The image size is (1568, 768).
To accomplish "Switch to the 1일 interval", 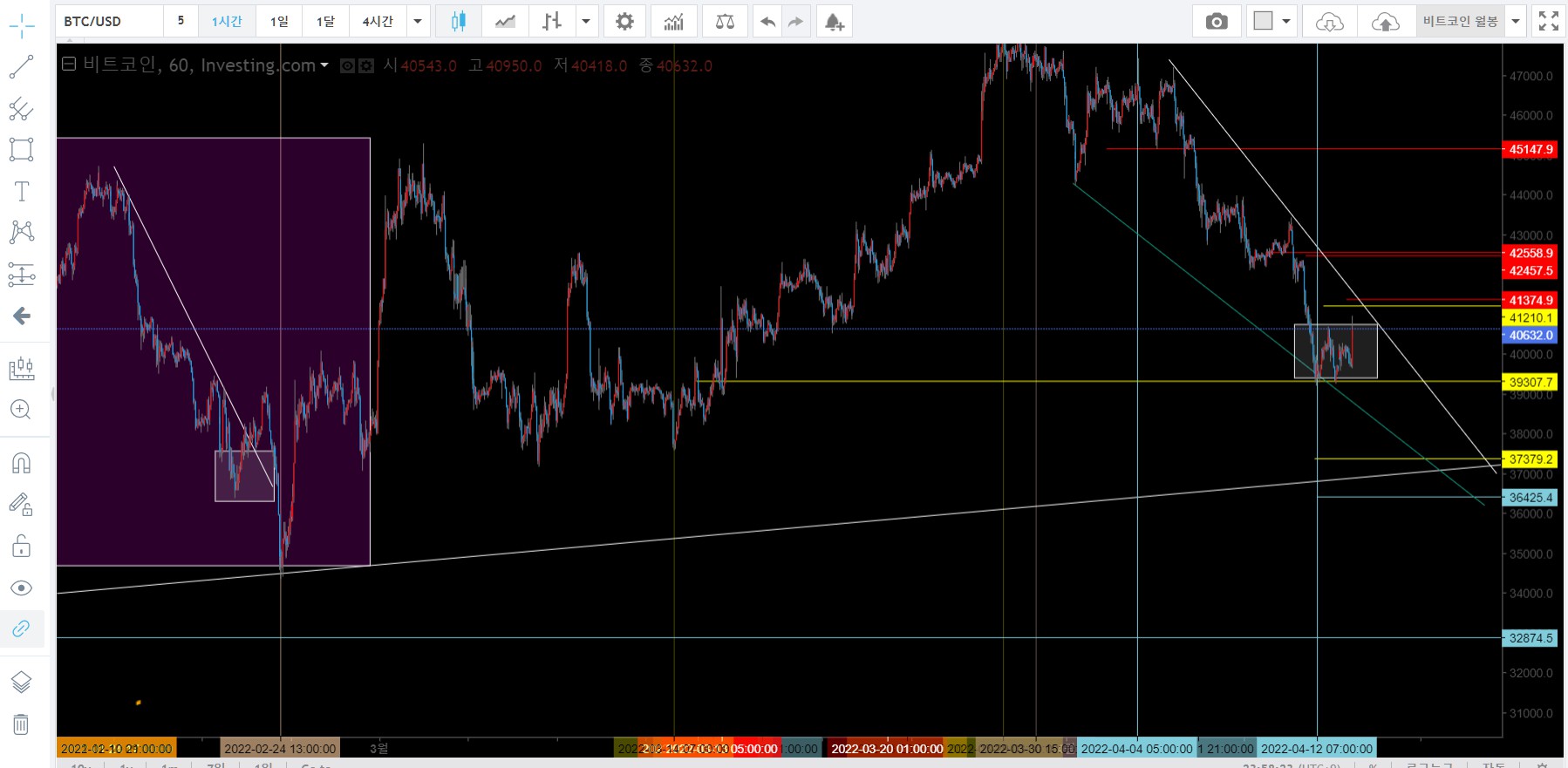I will tap(279, 21).
